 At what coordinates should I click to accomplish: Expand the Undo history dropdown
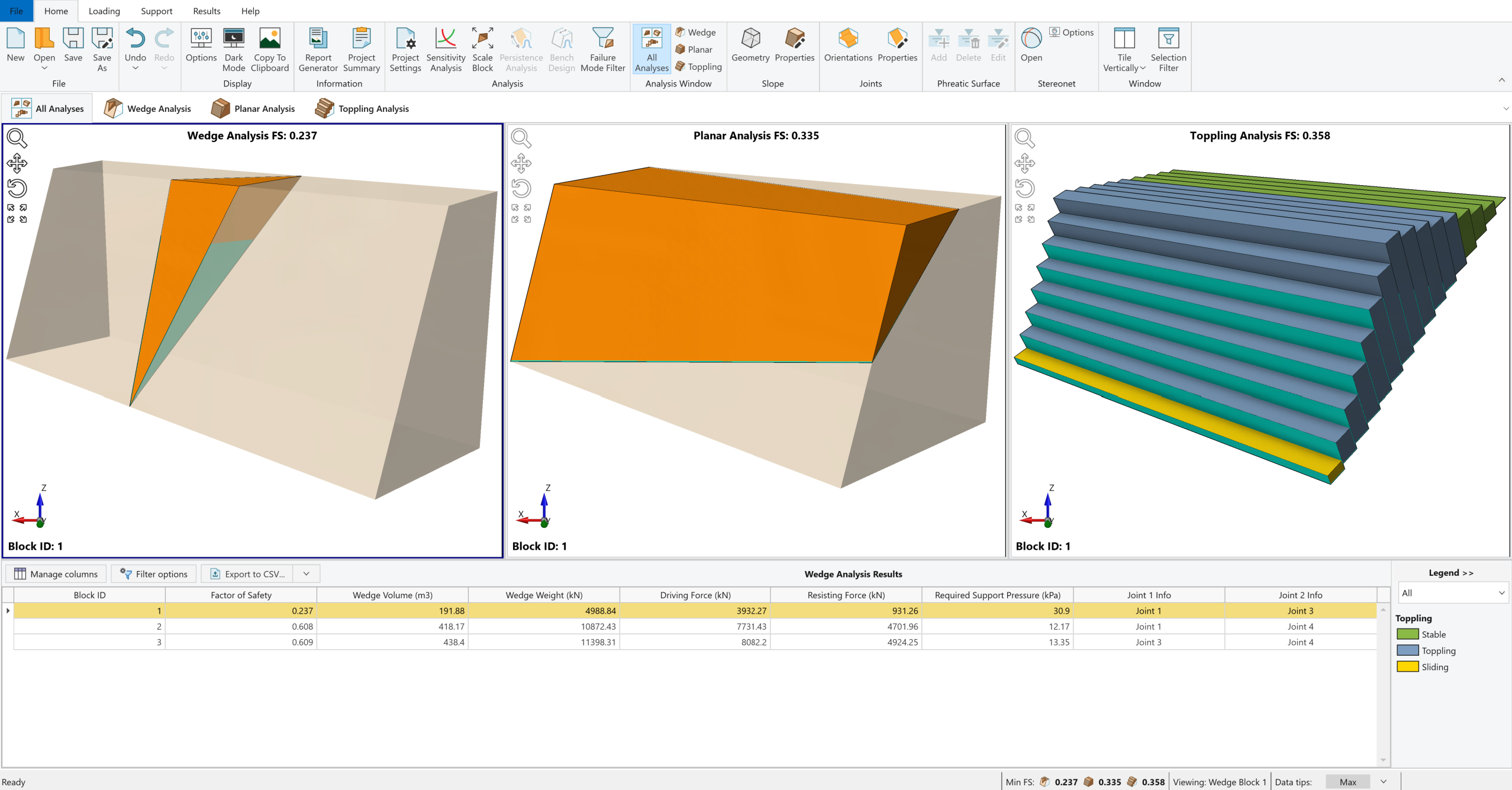click(x=136, y=68)
